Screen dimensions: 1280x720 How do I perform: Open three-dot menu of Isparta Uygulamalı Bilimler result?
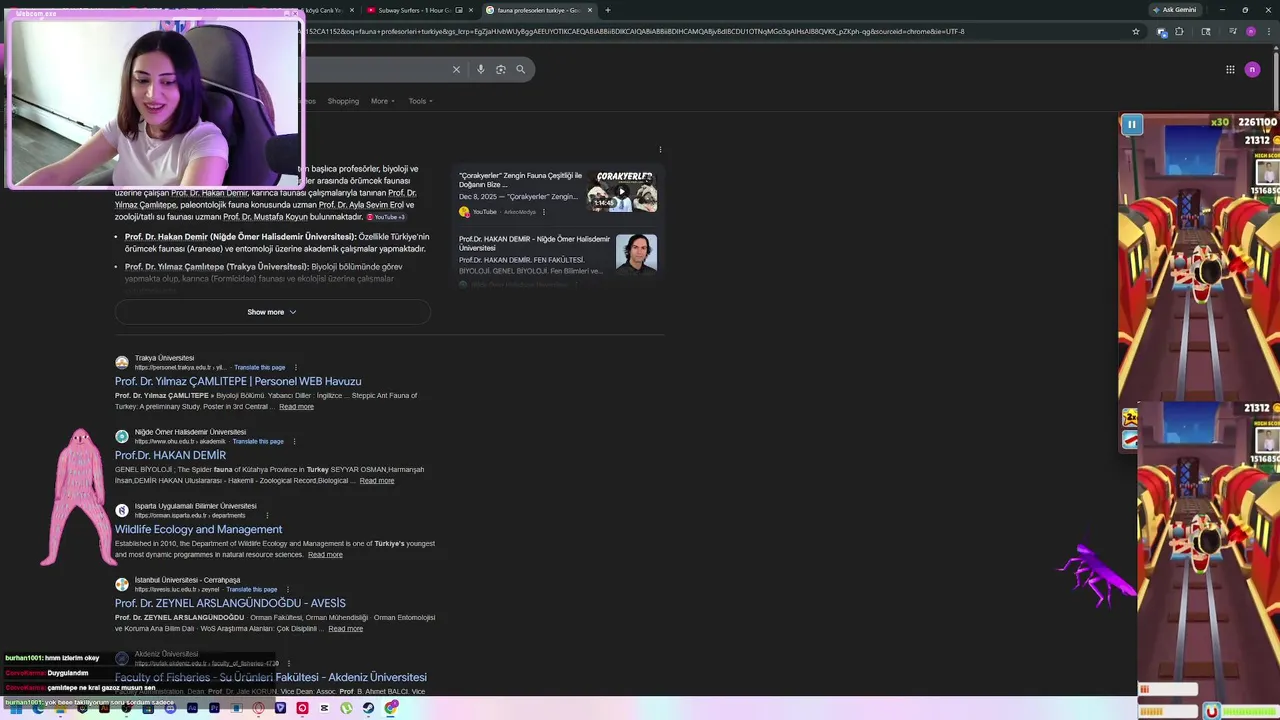[267, 515]
